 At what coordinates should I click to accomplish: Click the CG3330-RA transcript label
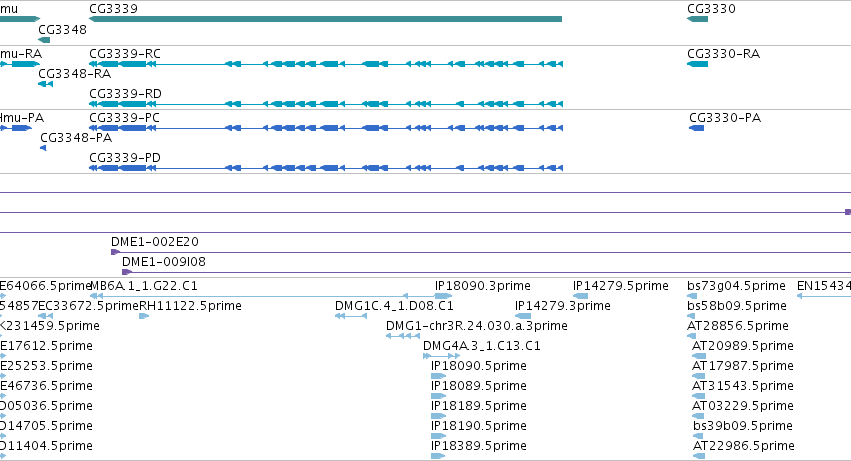point(723,54)
